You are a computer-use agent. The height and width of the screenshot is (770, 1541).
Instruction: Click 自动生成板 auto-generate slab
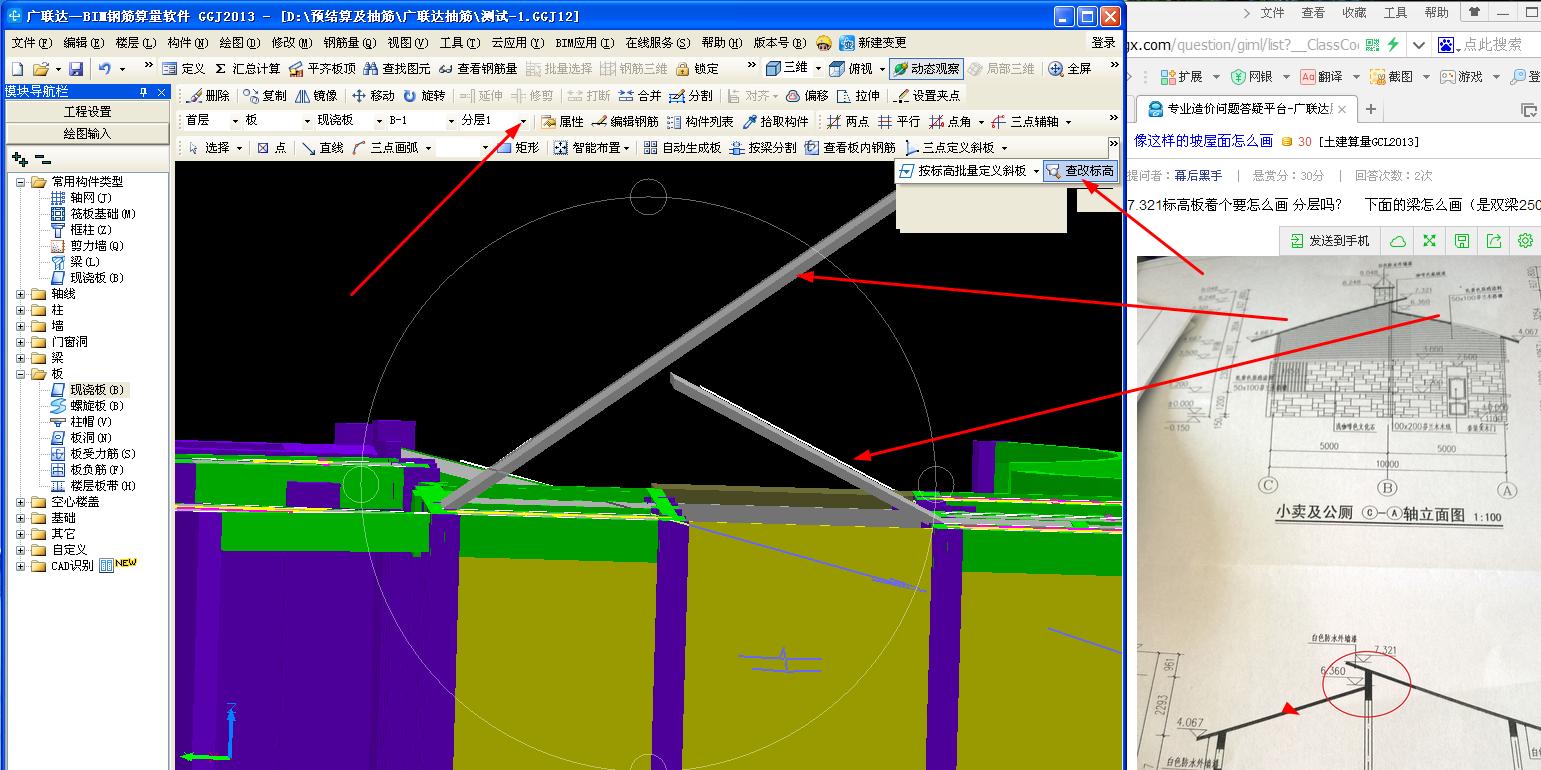coord(682,148)
